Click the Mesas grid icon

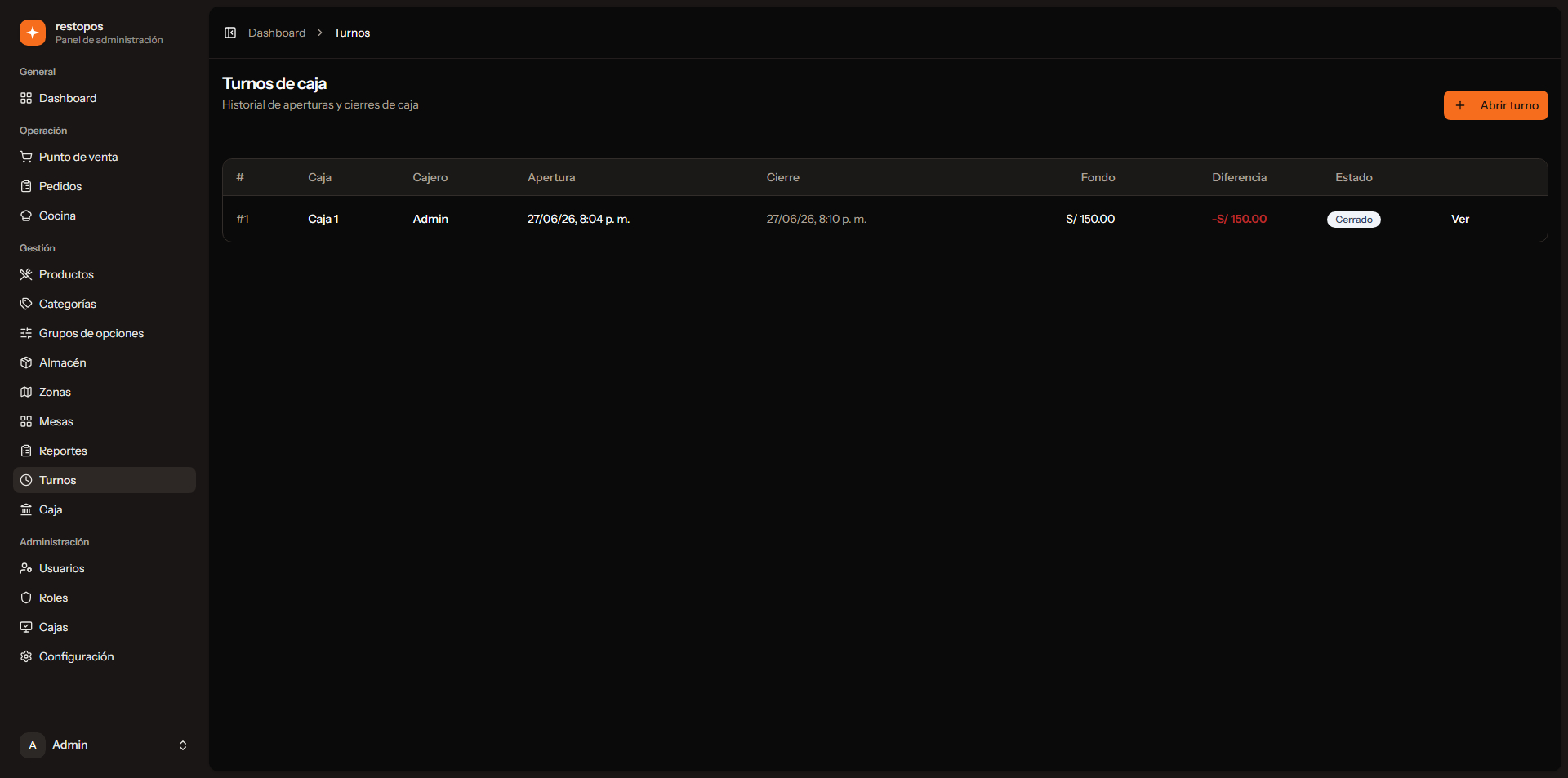coord(26,421)
